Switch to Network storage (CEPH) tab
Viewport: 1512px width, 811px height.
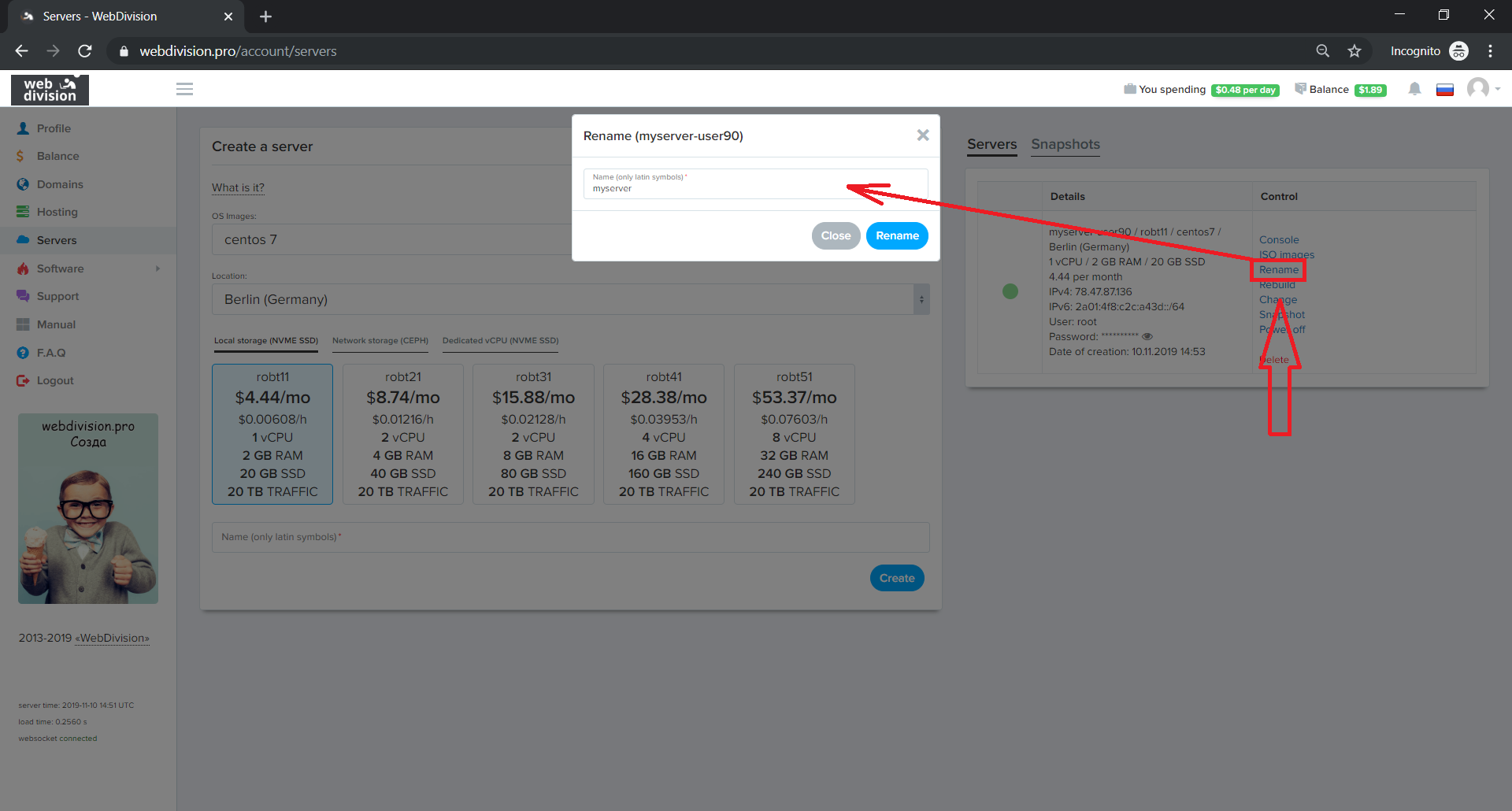[380, 341]
